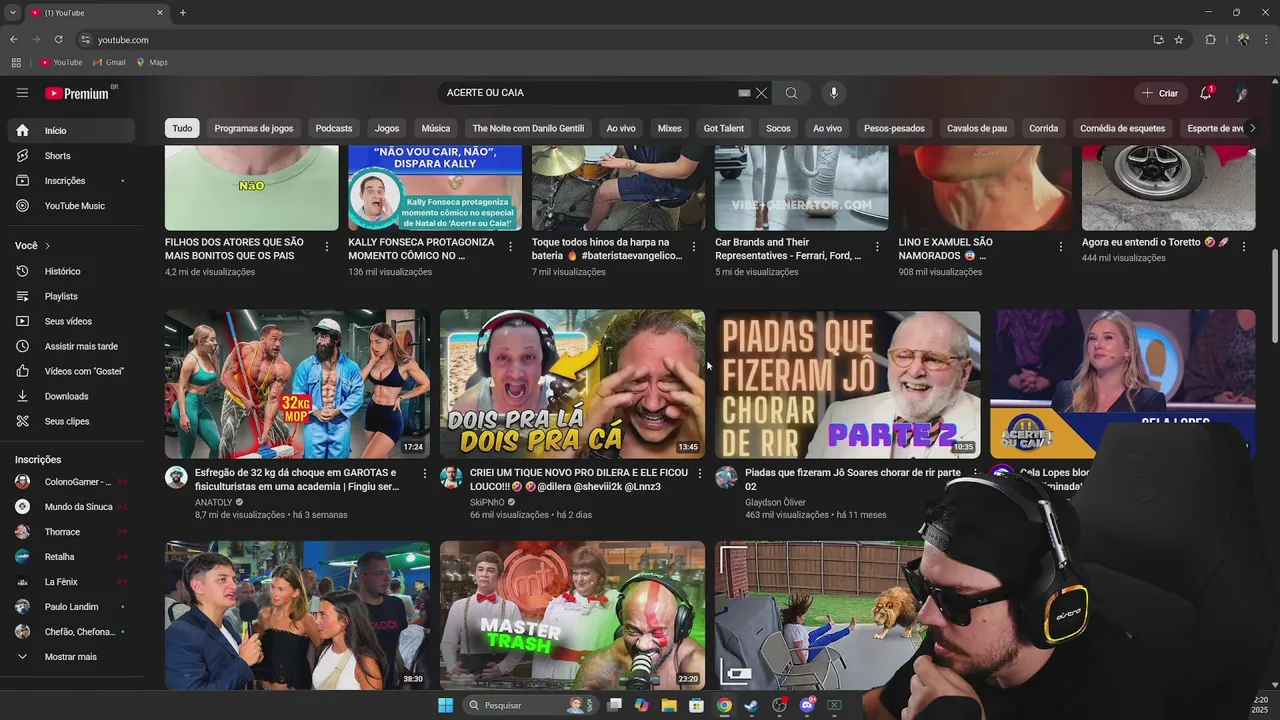
Task: Open Paulo Landim channel
Action: pos(69,607)
